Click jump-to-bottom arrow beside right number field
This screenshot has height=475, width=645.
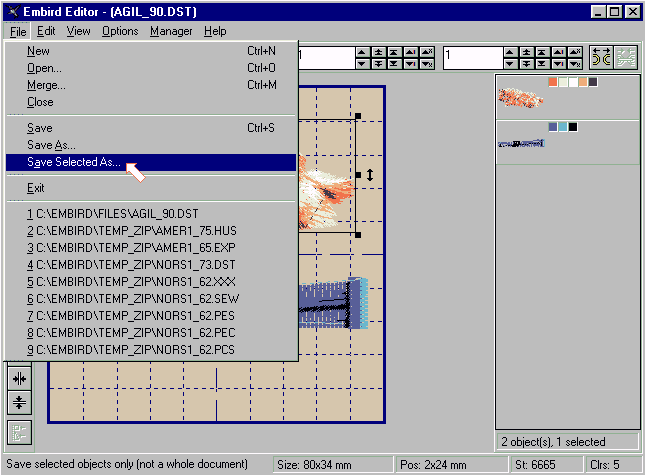pyautogui.click(x=542, y=63)
